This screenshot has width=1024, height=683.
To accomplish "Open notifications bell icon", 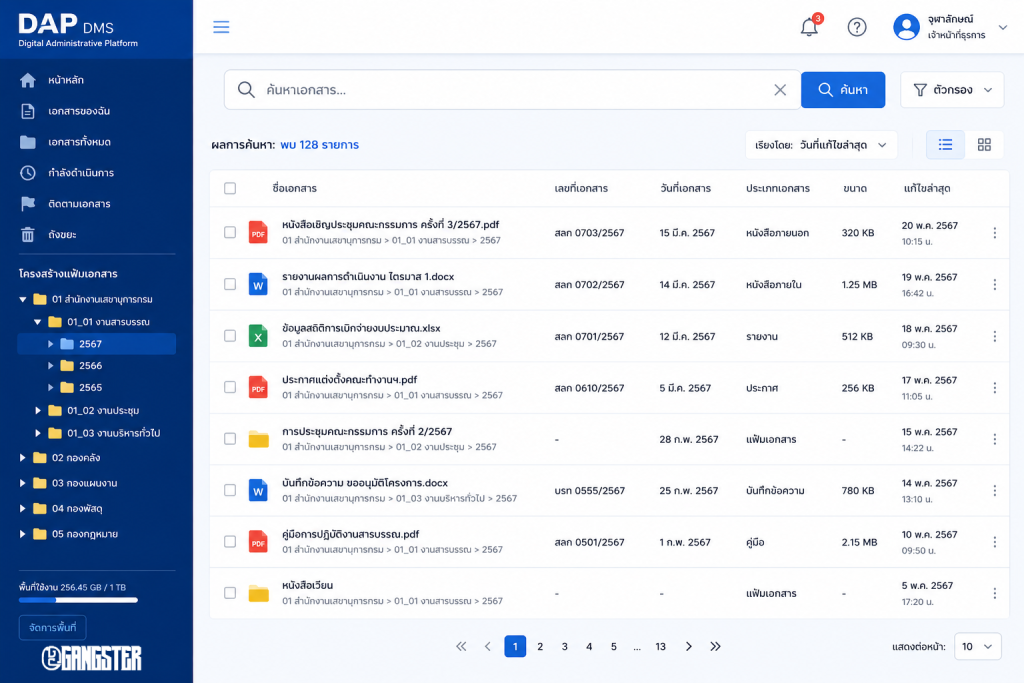I will tap(809, 27).
